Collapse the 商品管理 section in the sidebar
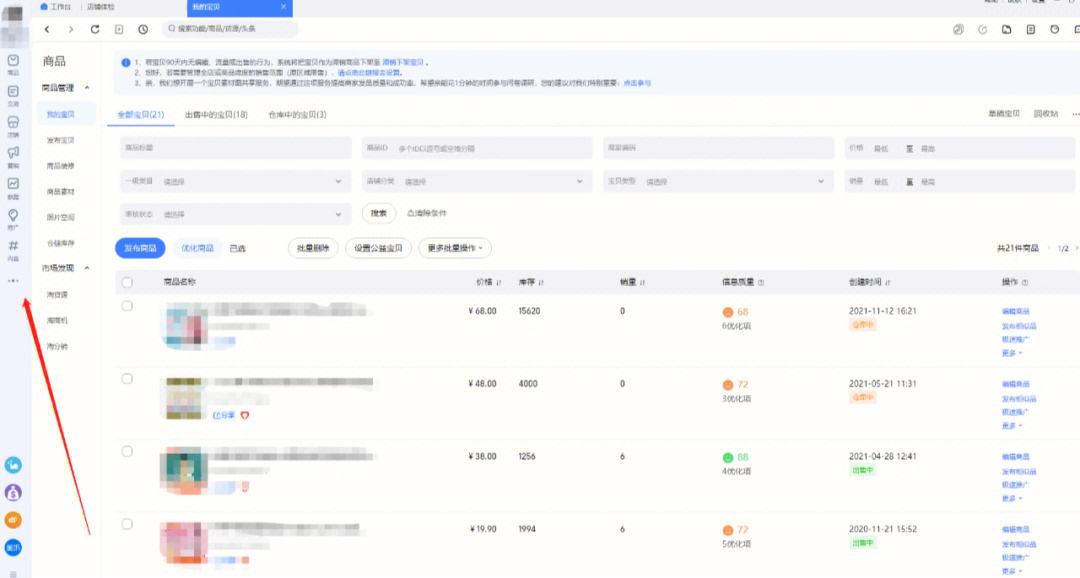Viewport: 1080px width, 578px height. [86, 88]
